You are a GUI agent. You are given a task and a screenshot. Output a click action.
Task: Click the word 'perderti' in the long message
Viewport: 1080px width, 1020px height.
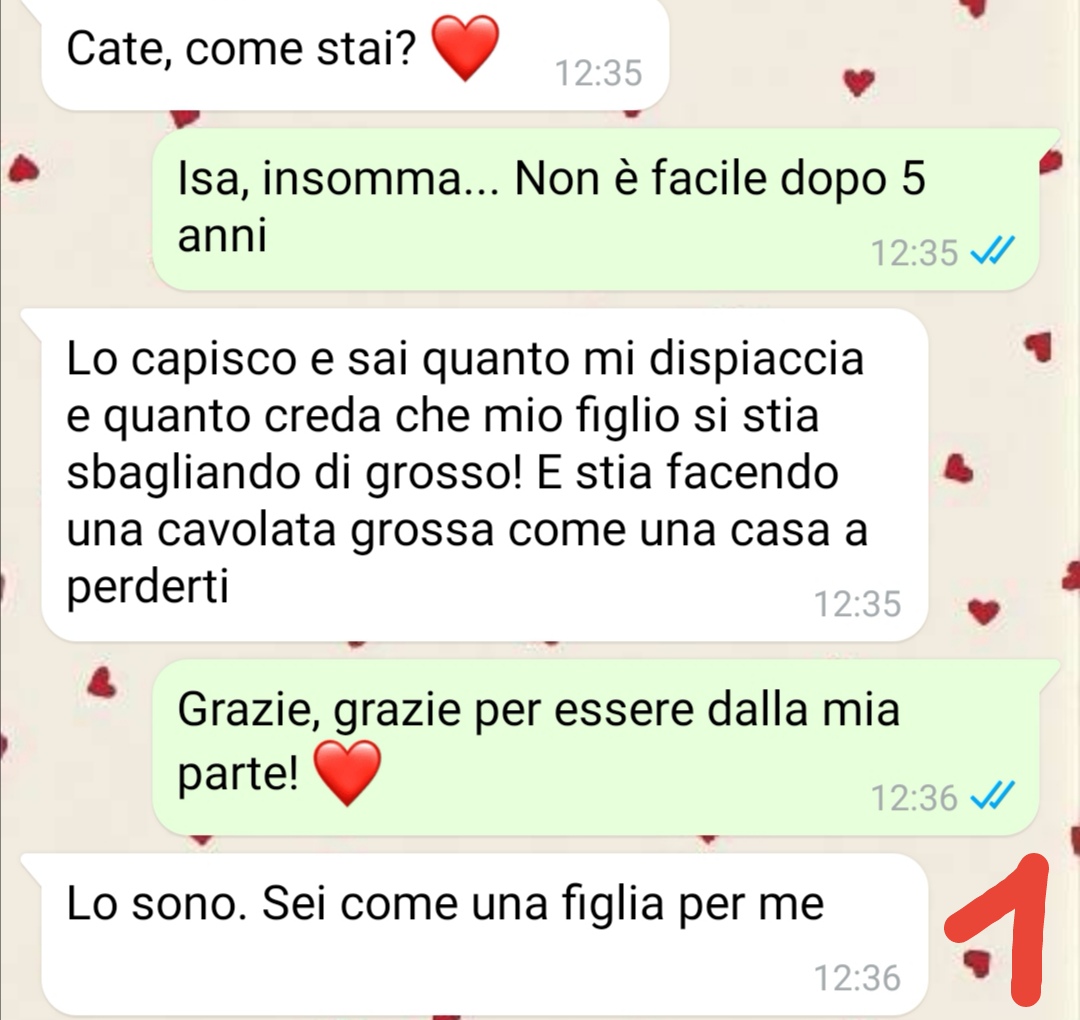pos(147,588)
